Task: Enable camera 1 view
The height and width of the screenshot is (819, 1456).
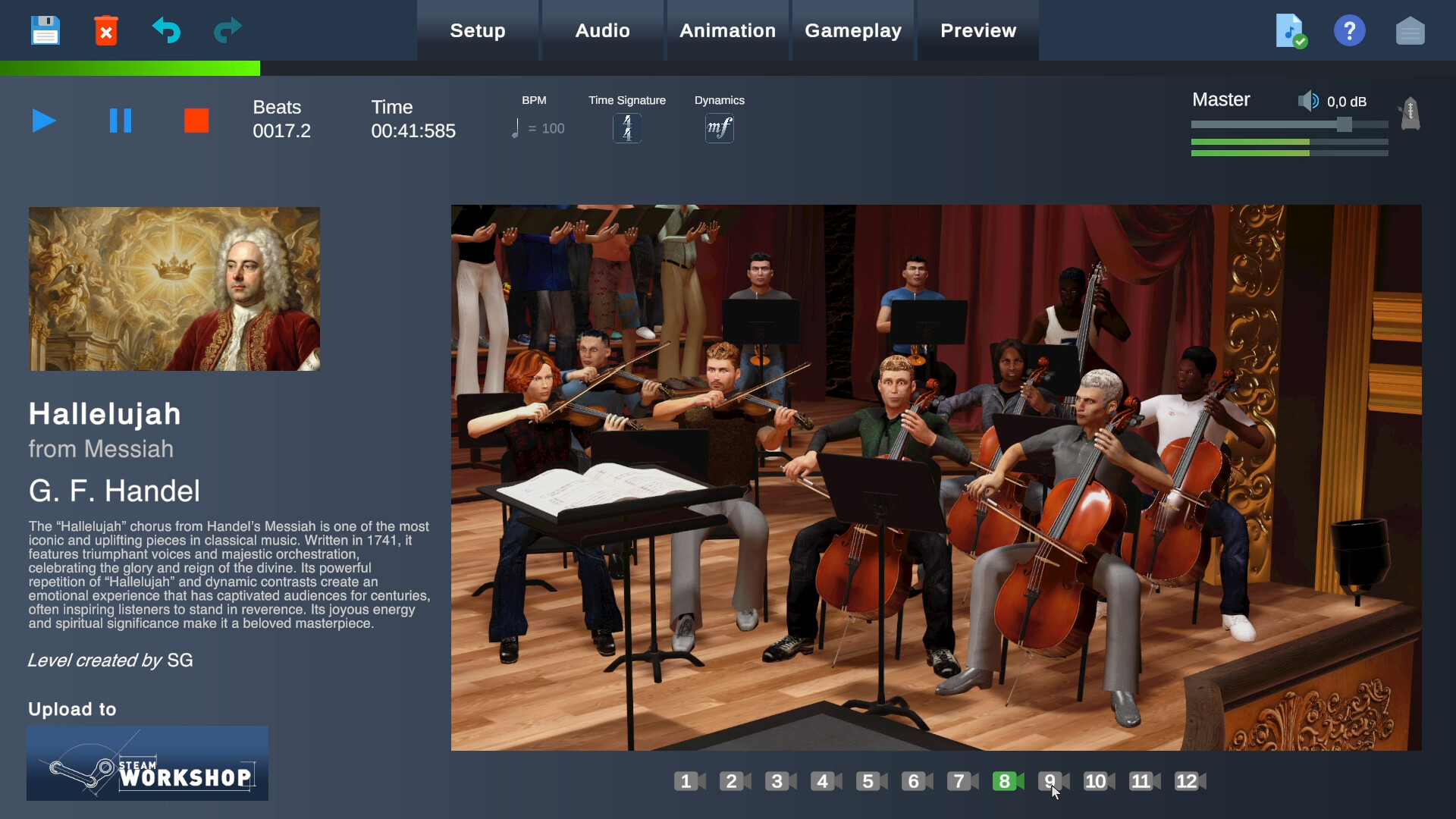Action: [x=686, y=782]
